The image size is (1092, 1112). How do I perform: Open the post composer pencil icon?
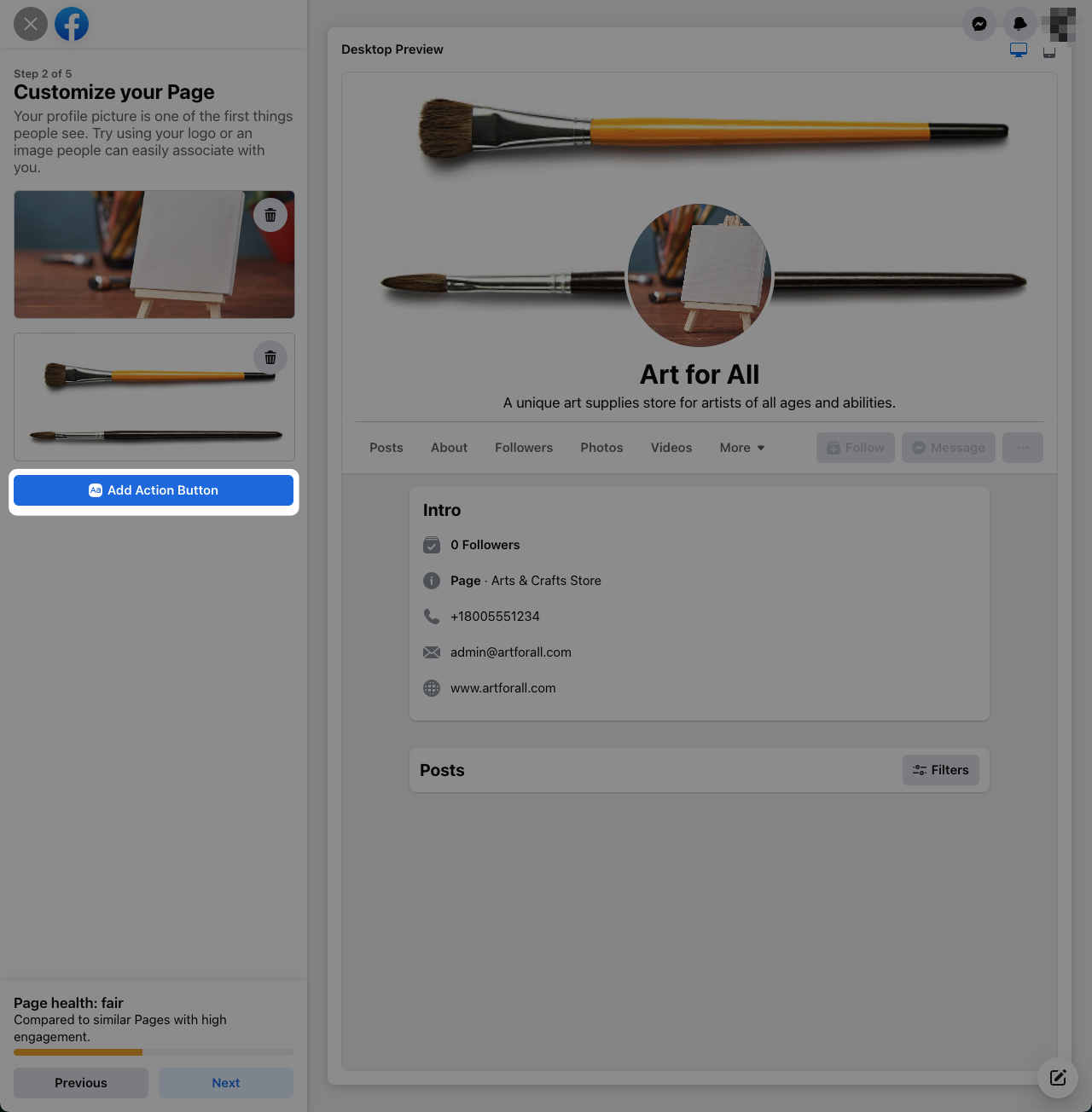click(x=1057, y=1077)
